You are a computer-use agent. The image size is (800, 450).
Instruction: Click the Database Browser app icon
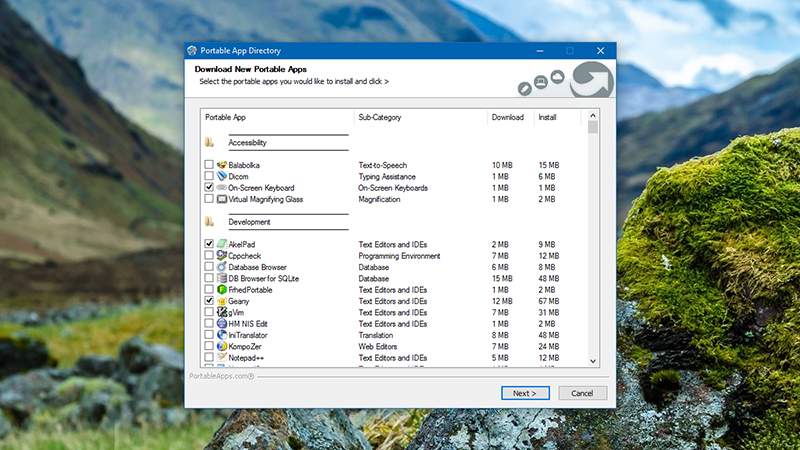[221, 267]
